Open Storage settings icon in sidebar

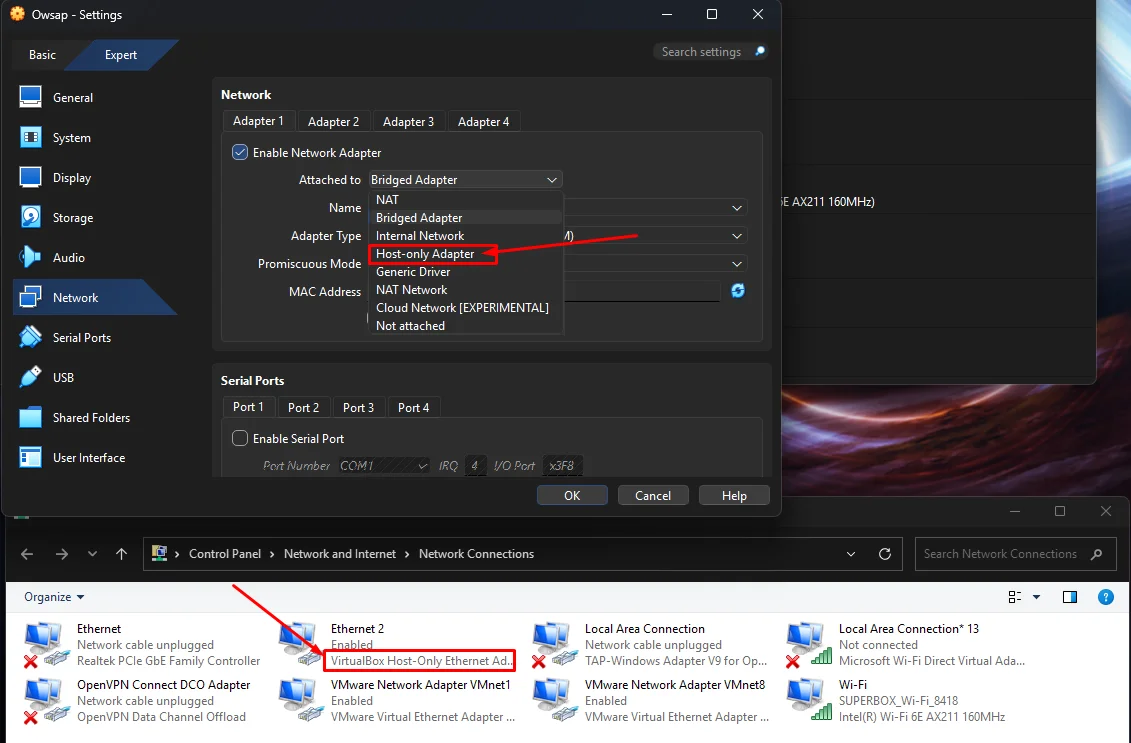tap(30, 217)
